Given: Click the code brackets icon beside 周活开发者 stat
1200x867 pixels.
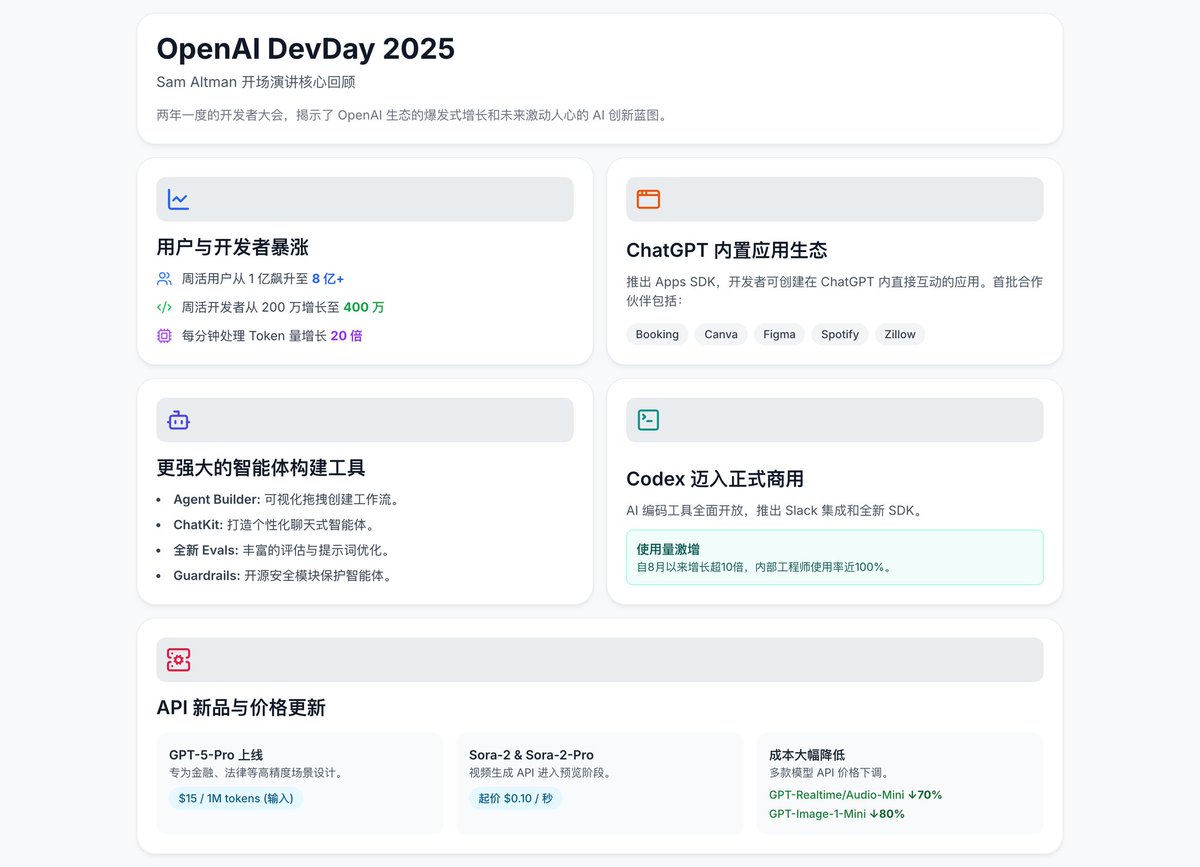Looking at the screenshot, I should 164,308.
